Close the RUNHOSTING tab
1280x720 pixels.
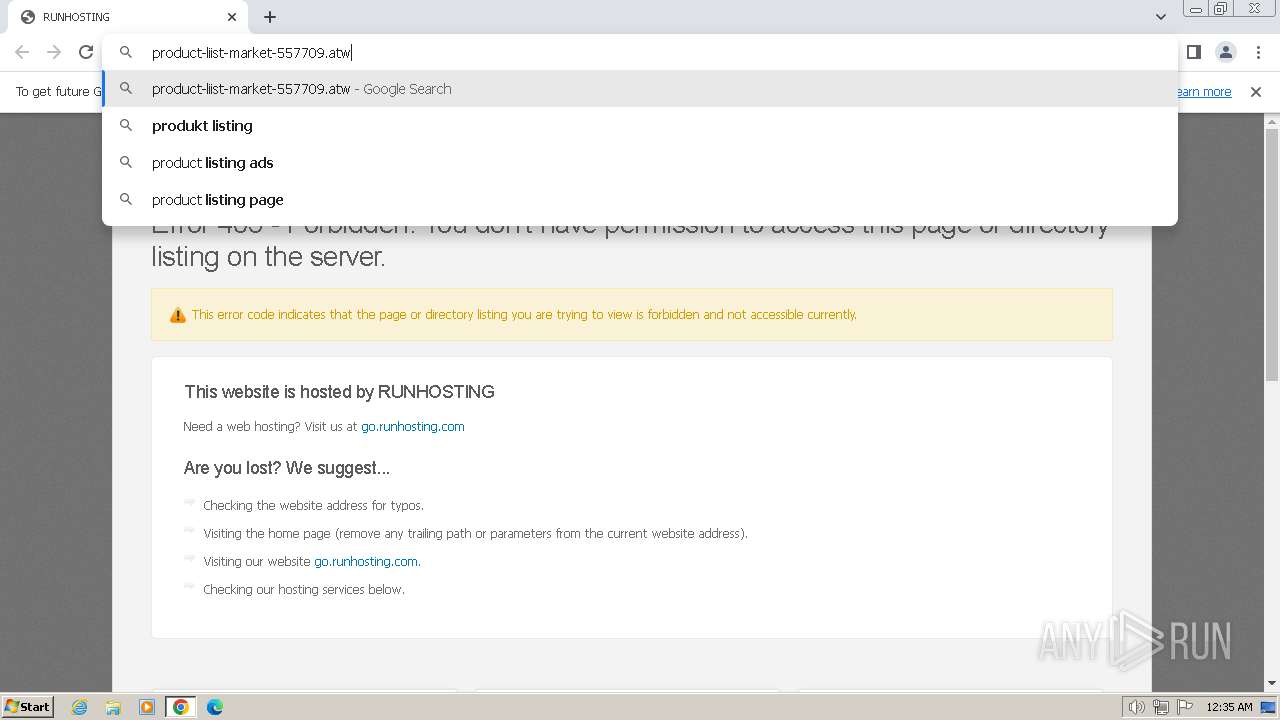232,17
